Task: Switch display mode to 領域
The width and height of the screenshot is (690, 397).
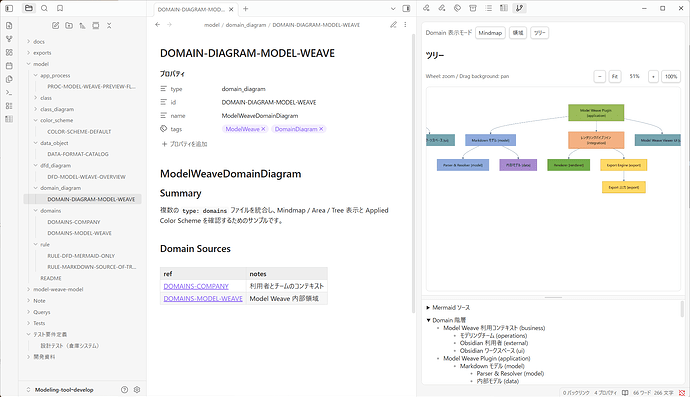Action: (x=518, y=33)
